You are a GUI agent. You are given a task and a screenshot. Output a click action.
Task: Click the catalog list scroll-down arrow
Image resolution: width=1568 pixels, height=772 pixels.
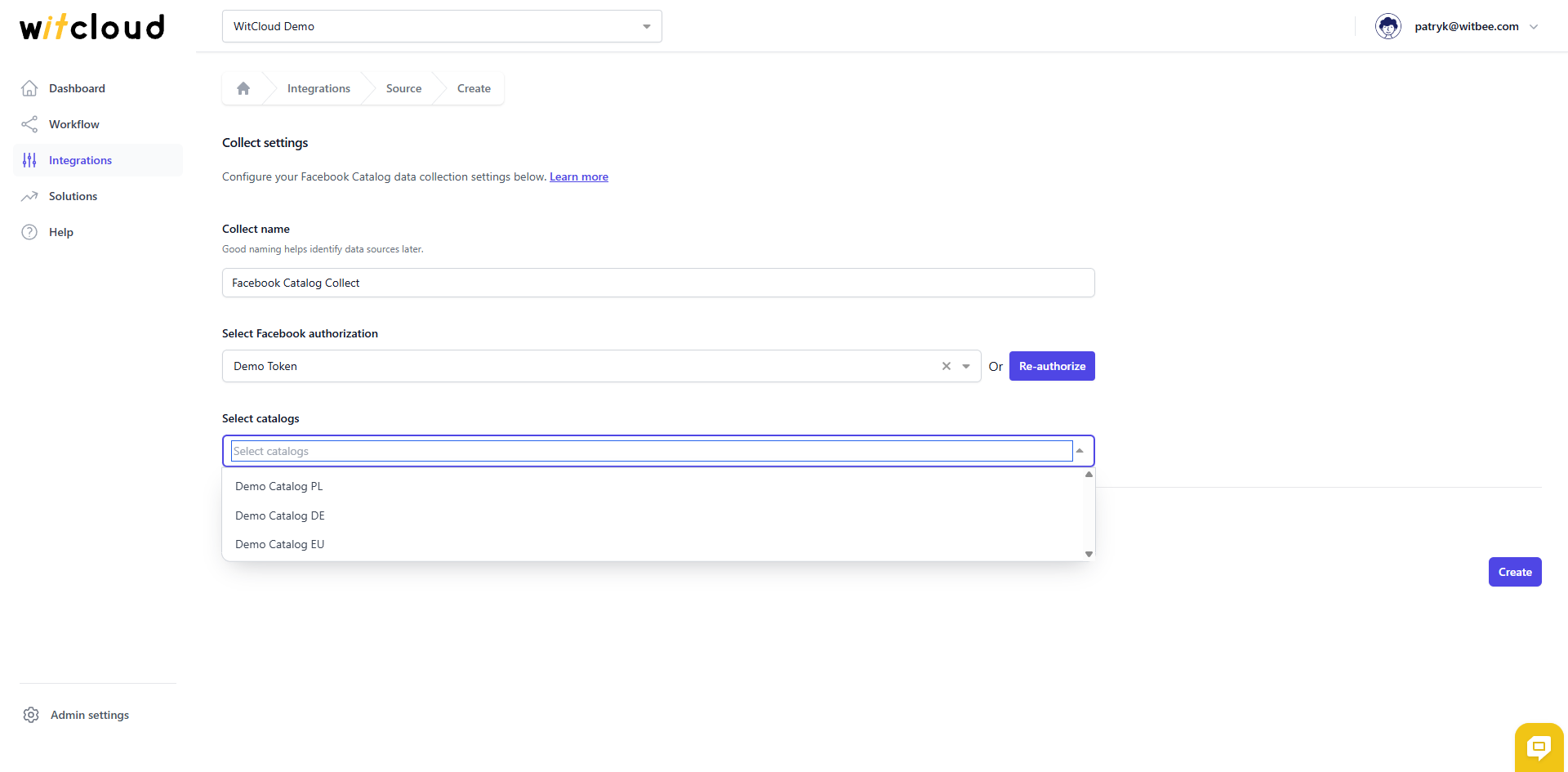click(x=1089, y=554)
